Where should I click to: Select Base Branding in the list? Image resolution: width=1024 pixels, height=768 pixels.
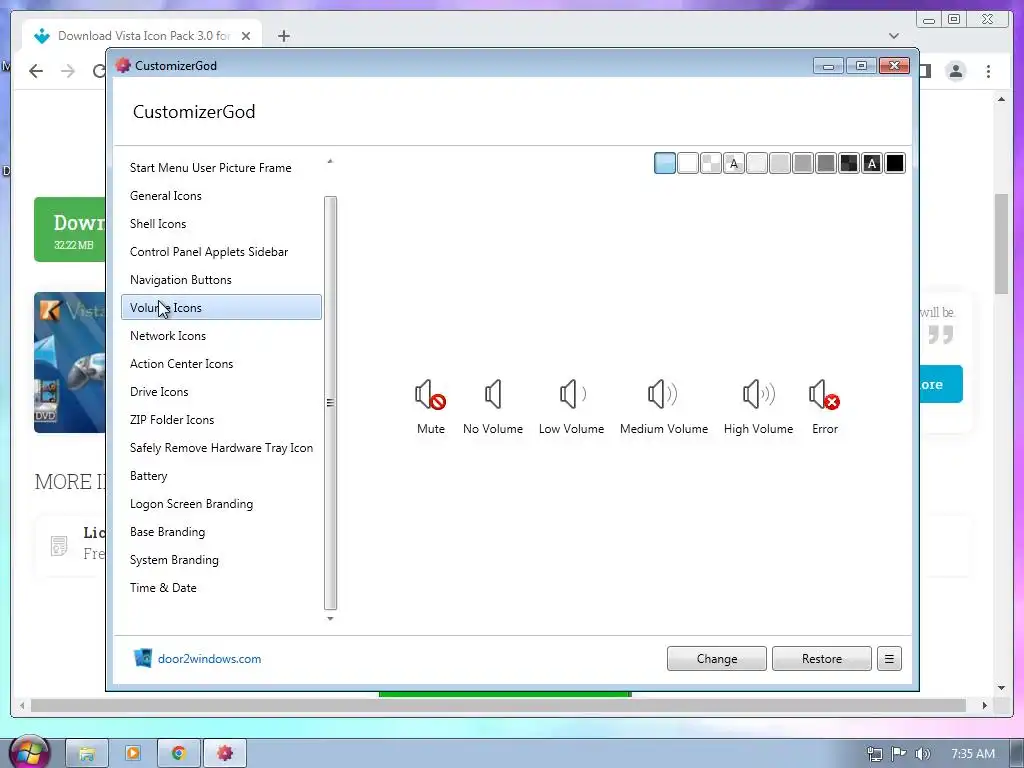click(221, 532)
